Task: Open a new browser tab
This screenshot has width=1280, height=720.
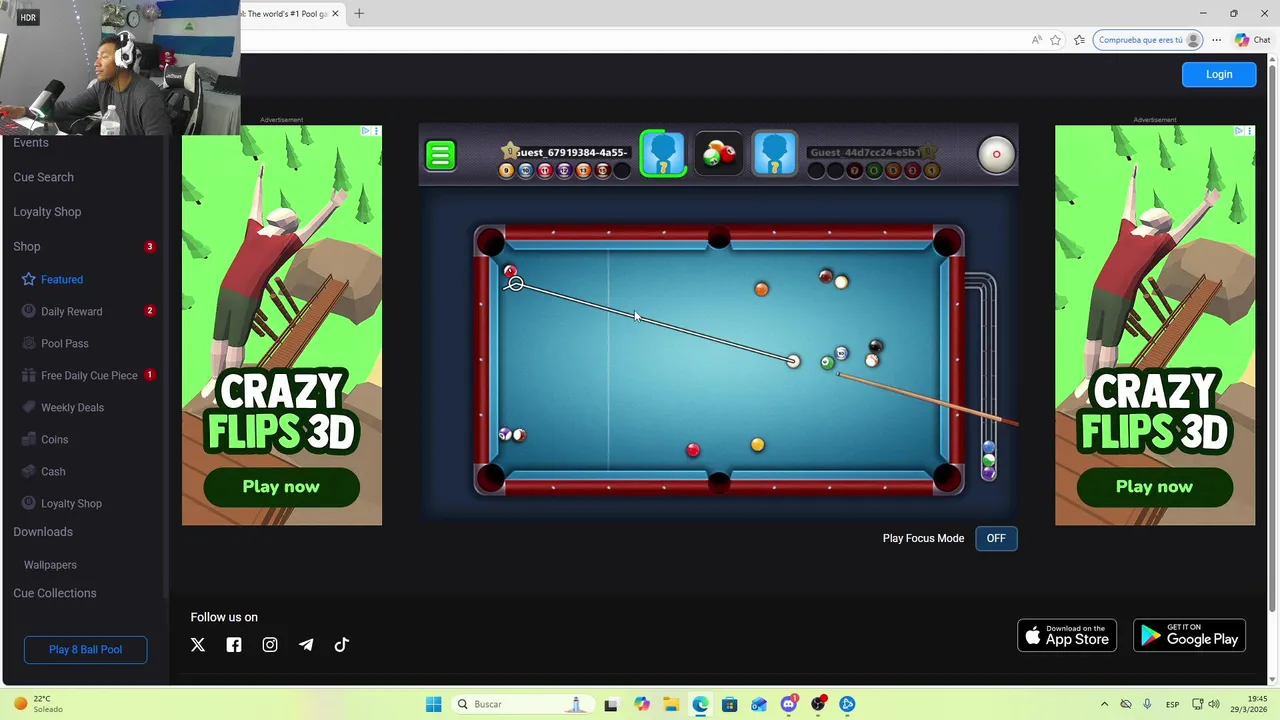Action: 359,13
